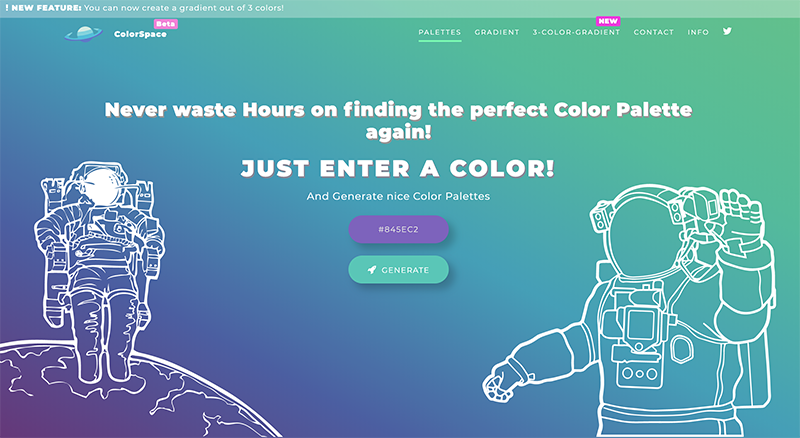
Task: Click the pink Beta badge
Action: pos(165,23)
